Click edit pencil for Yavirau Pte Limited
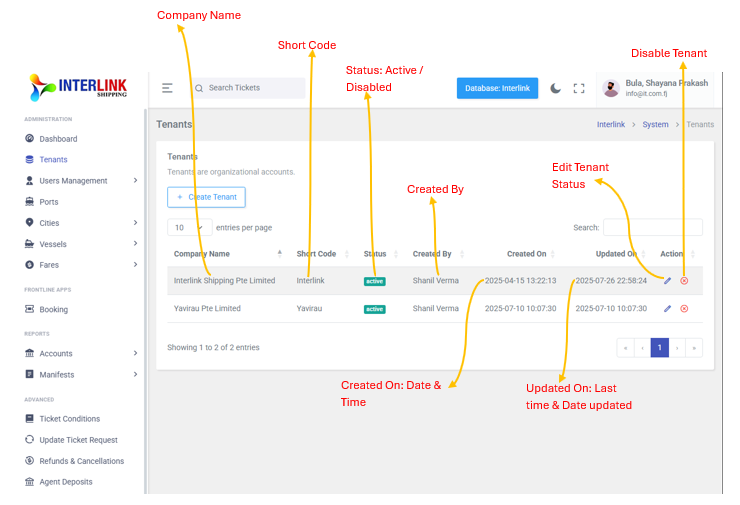 [x=667, y=309]
